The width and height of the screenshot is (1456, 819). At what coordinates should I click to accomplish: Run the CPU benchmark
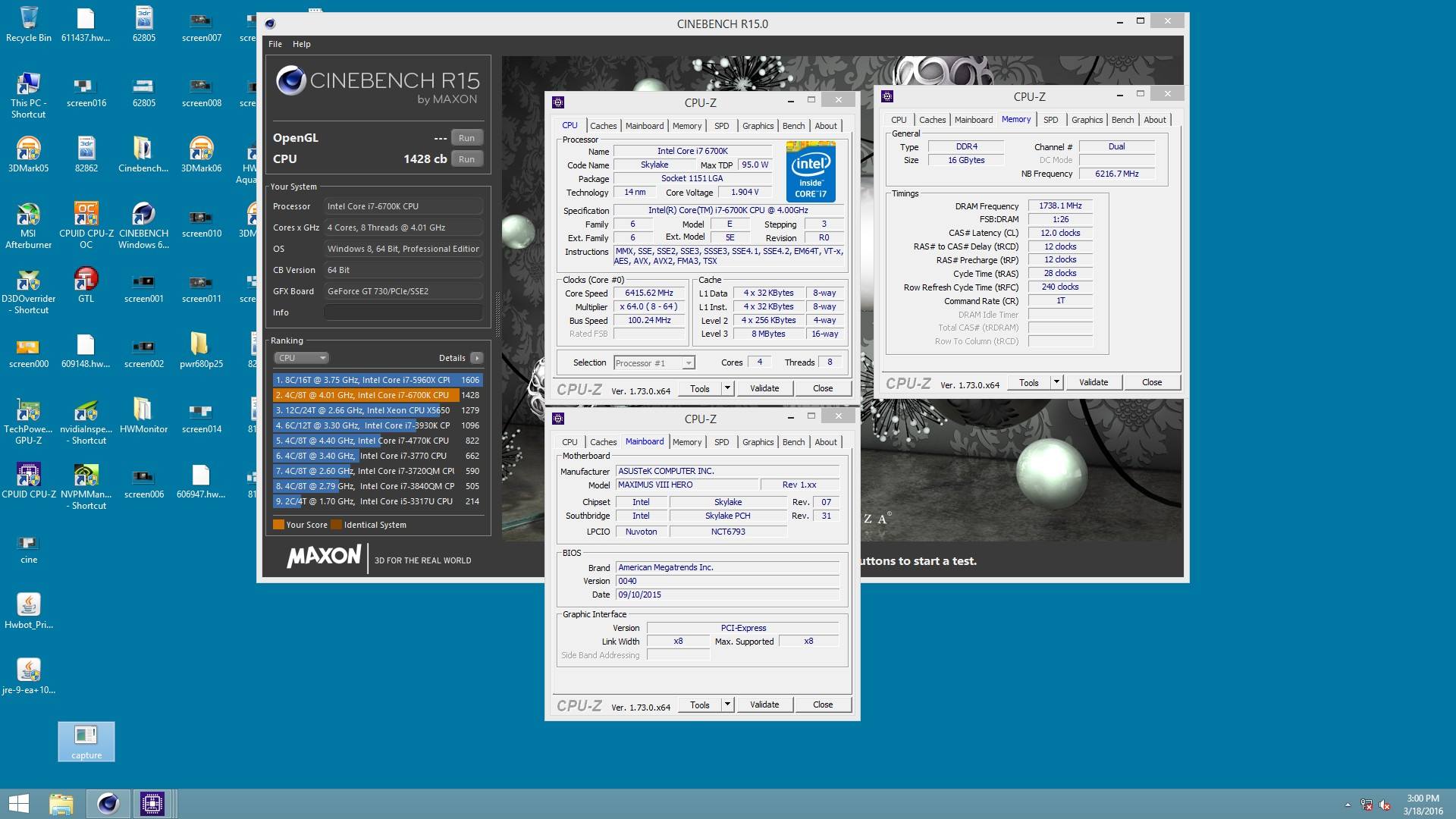pos(466,159)
